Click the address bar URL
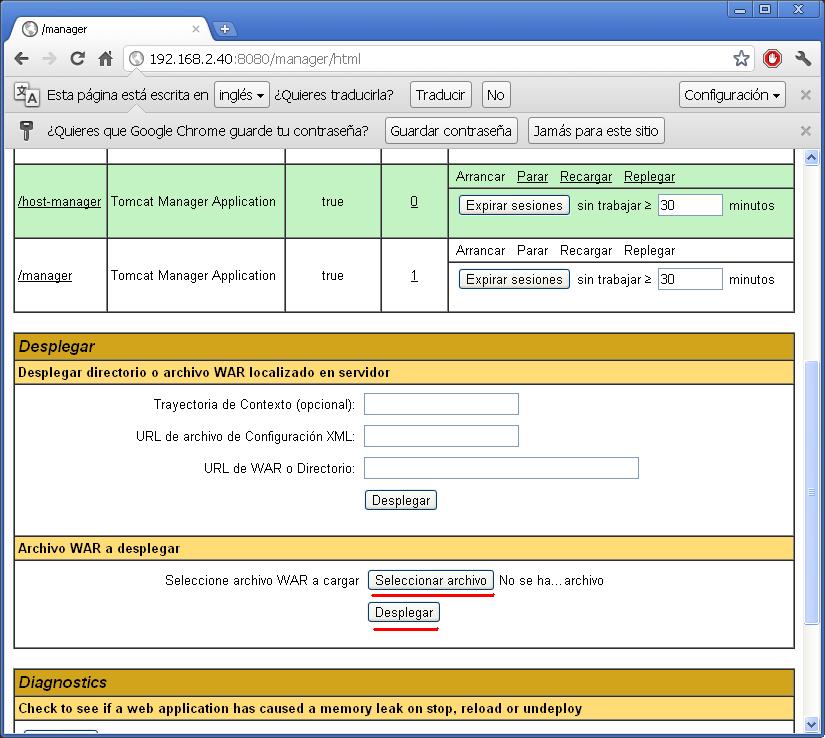The height and width of the screenshot is (738, 825). (x=255, y=59)
